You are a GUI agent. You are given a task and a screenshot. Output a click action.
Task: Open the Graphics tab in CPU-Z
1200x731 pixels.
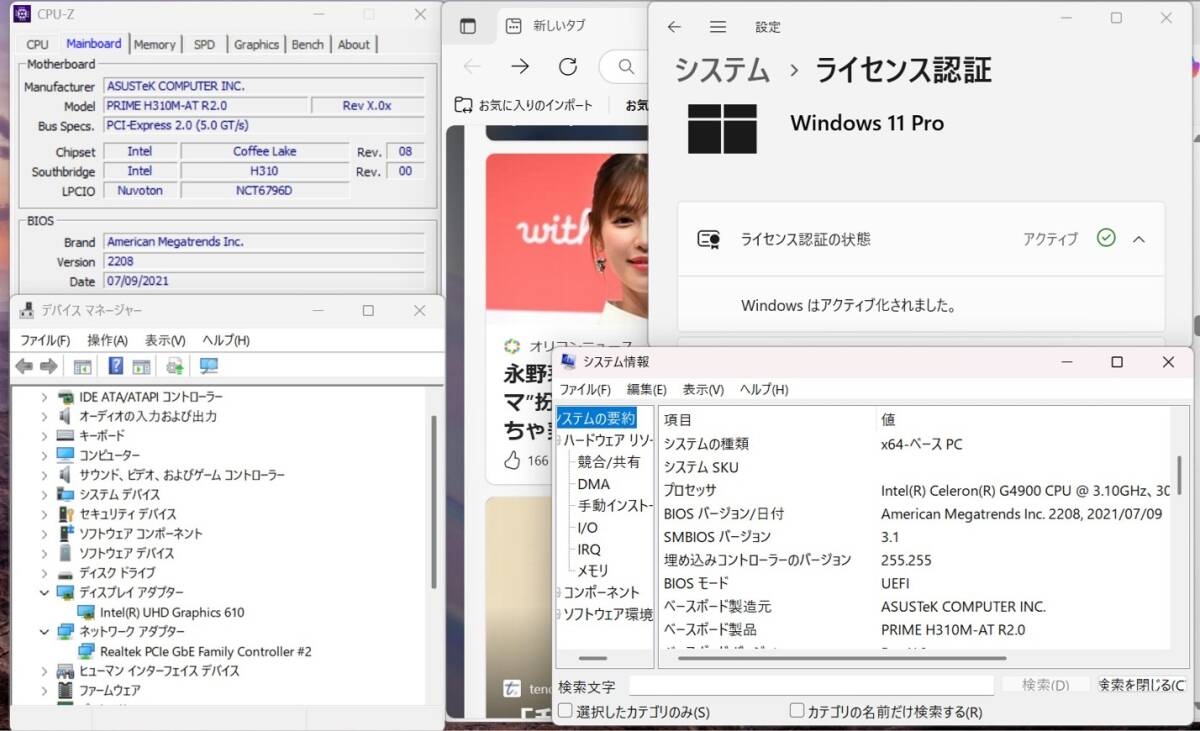click(x=256, y=44)
